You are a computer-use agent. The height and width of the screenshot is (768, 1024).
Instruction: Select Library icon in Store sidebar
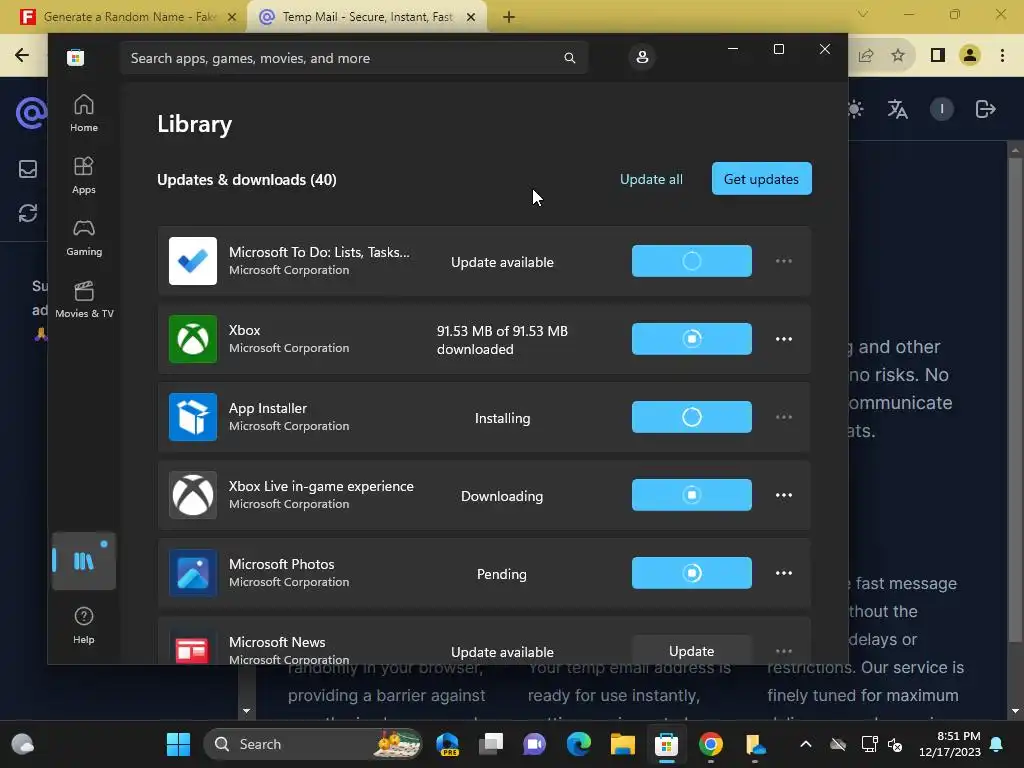tap(84, 561)
